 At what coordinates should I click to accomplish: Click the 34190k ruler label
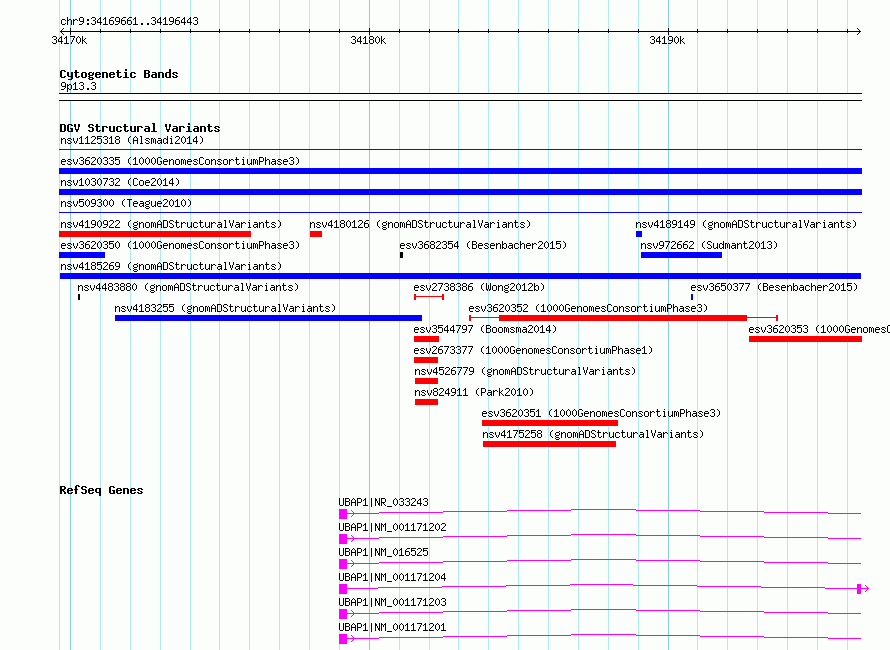pyautogui.click(x=667, y=40)
